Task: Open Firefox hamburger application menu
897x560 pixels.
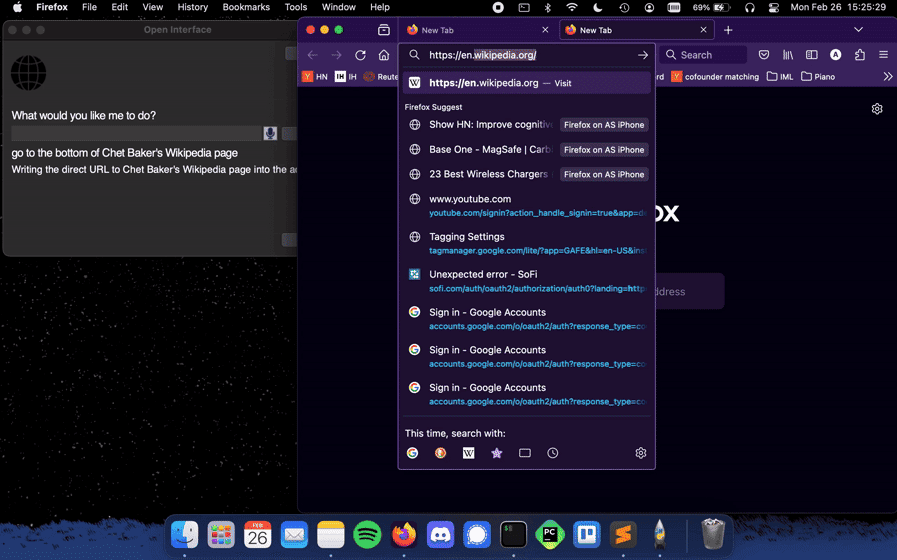Action: 883,55
